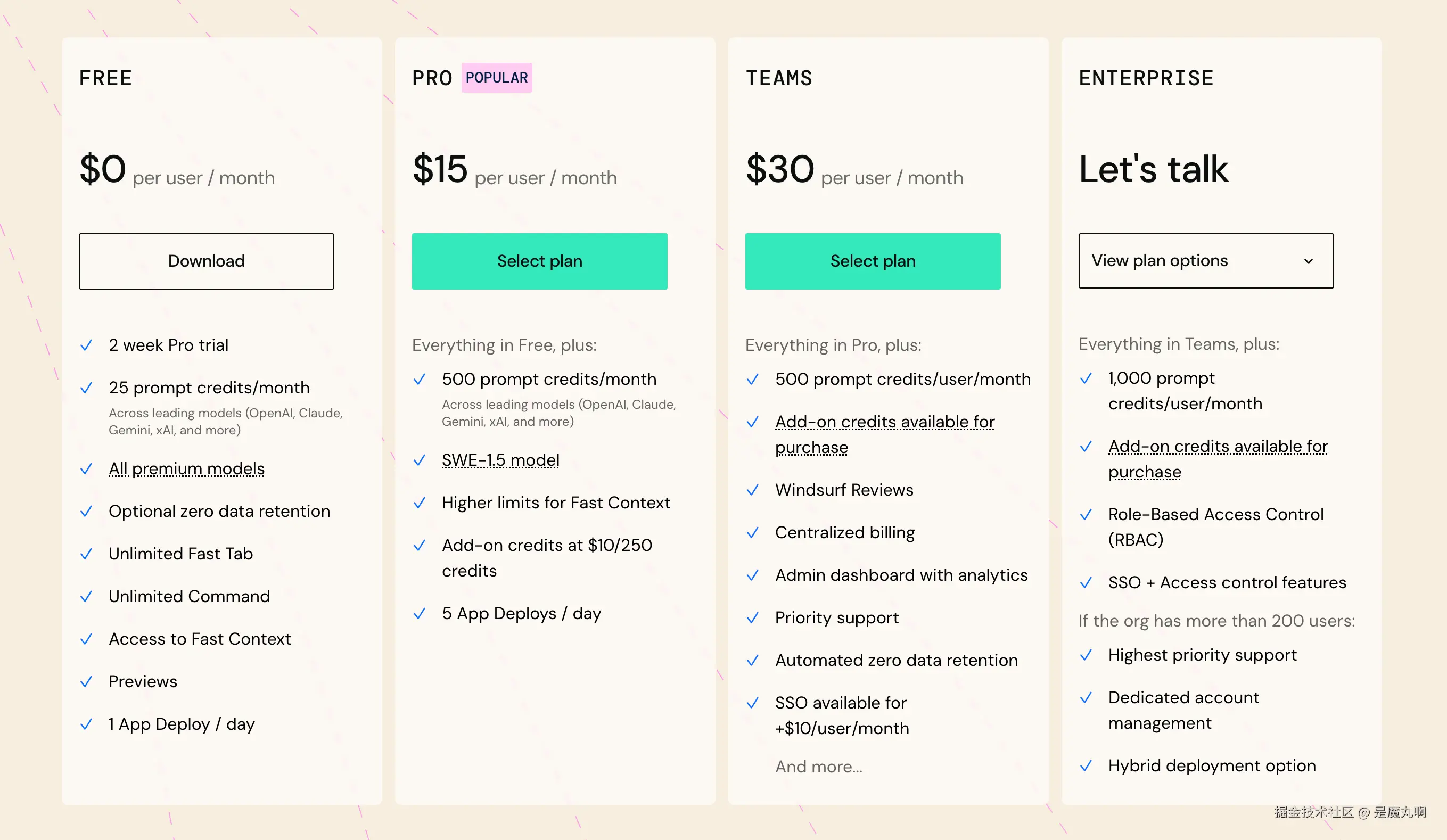
Task: Open the View plan options dropdown
Action: click(x=1160, y=261)
